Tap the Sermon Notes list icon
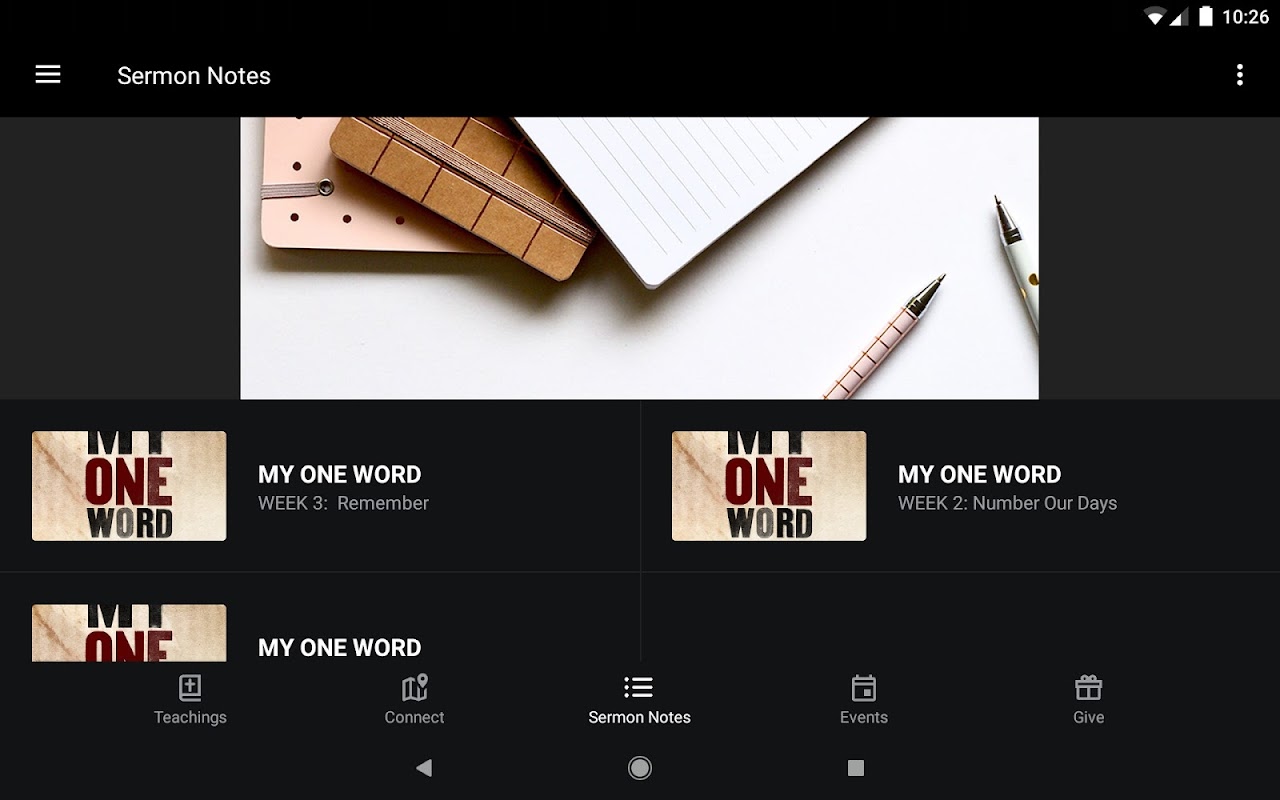 (x=639, y=687)
